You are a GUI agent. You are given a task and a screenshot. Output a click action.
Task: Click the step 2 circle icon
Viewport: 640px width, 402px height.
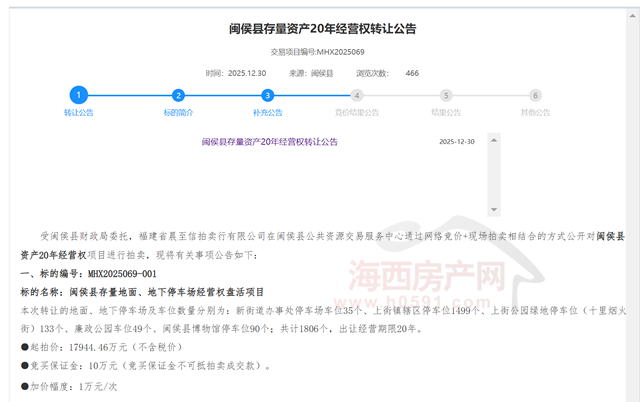point(178,96)
